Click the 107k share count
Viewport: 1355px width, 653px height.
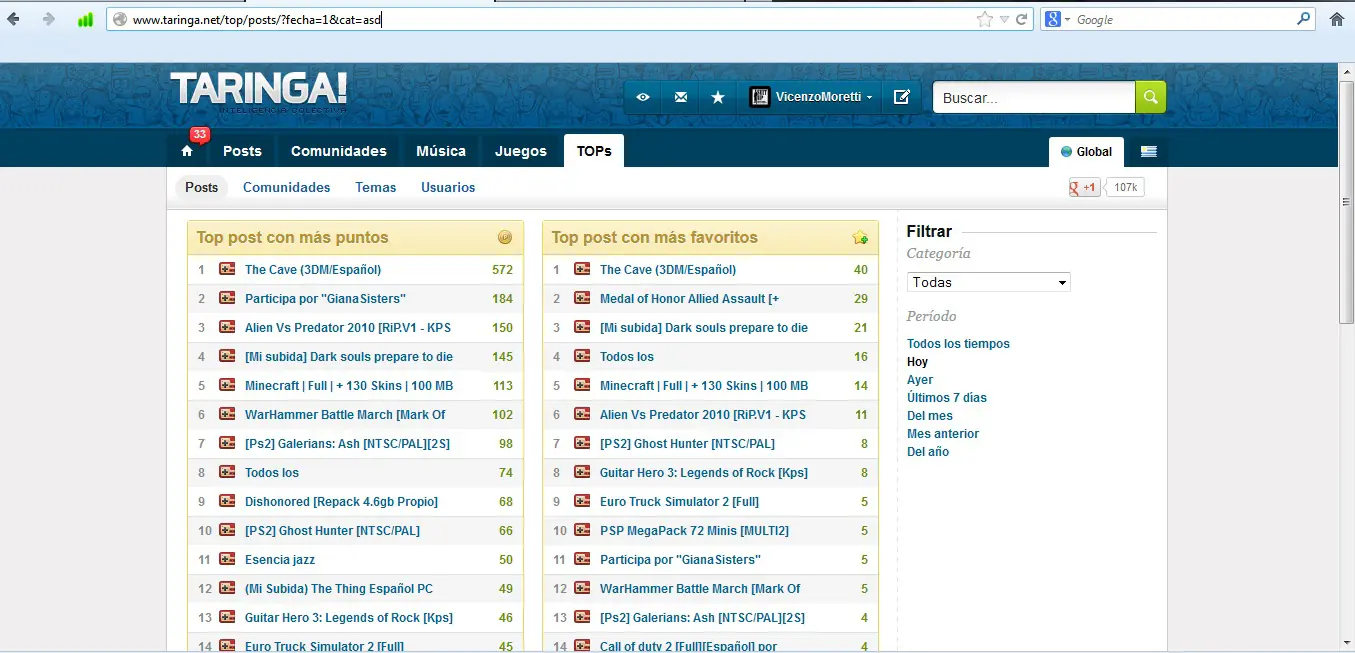[x=1125, y=187]
